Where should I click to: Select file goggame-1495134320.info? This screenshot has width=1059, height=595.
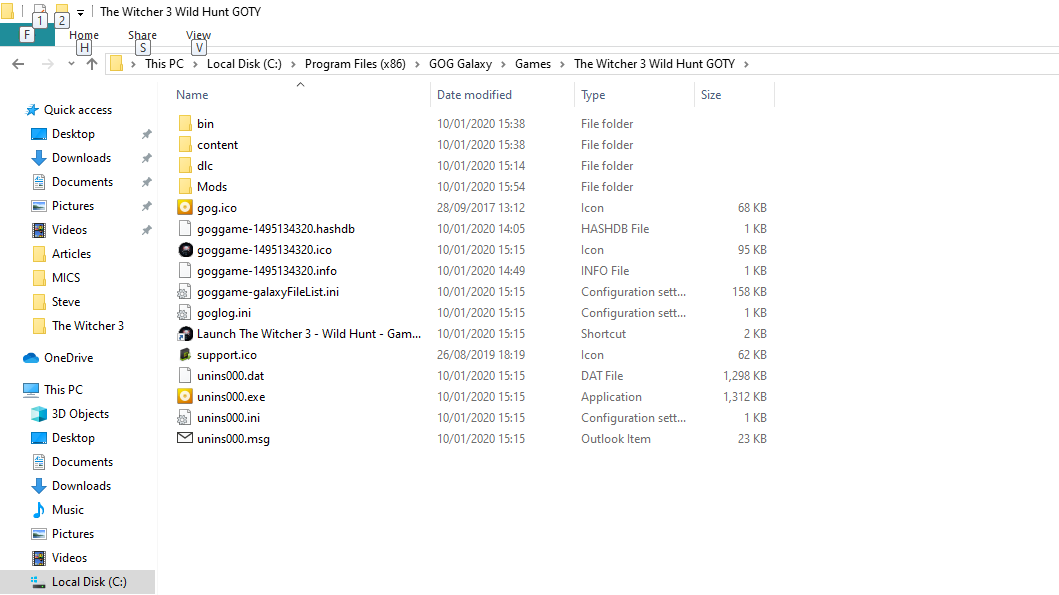[x=267, y=271]
